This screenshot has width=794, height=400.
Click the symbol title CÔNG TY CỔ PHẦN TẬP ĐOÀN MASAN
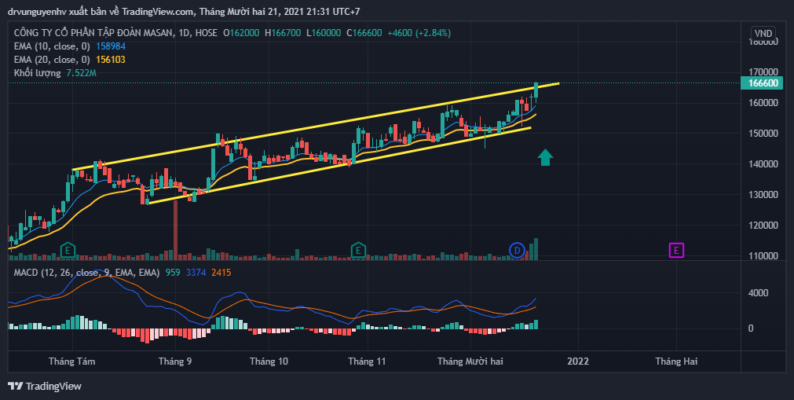point(94,33)
